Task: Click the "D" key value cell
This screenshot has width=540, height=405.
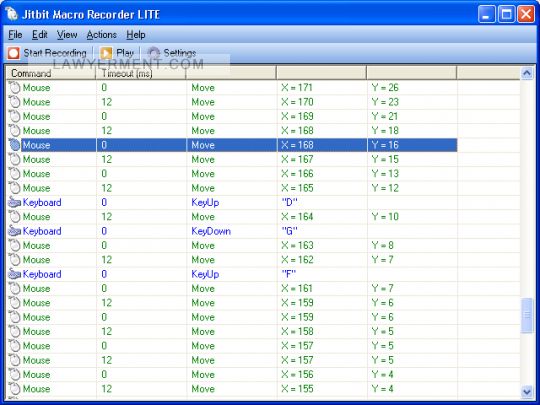Action: pyautogui.click(x=289, y=202)
